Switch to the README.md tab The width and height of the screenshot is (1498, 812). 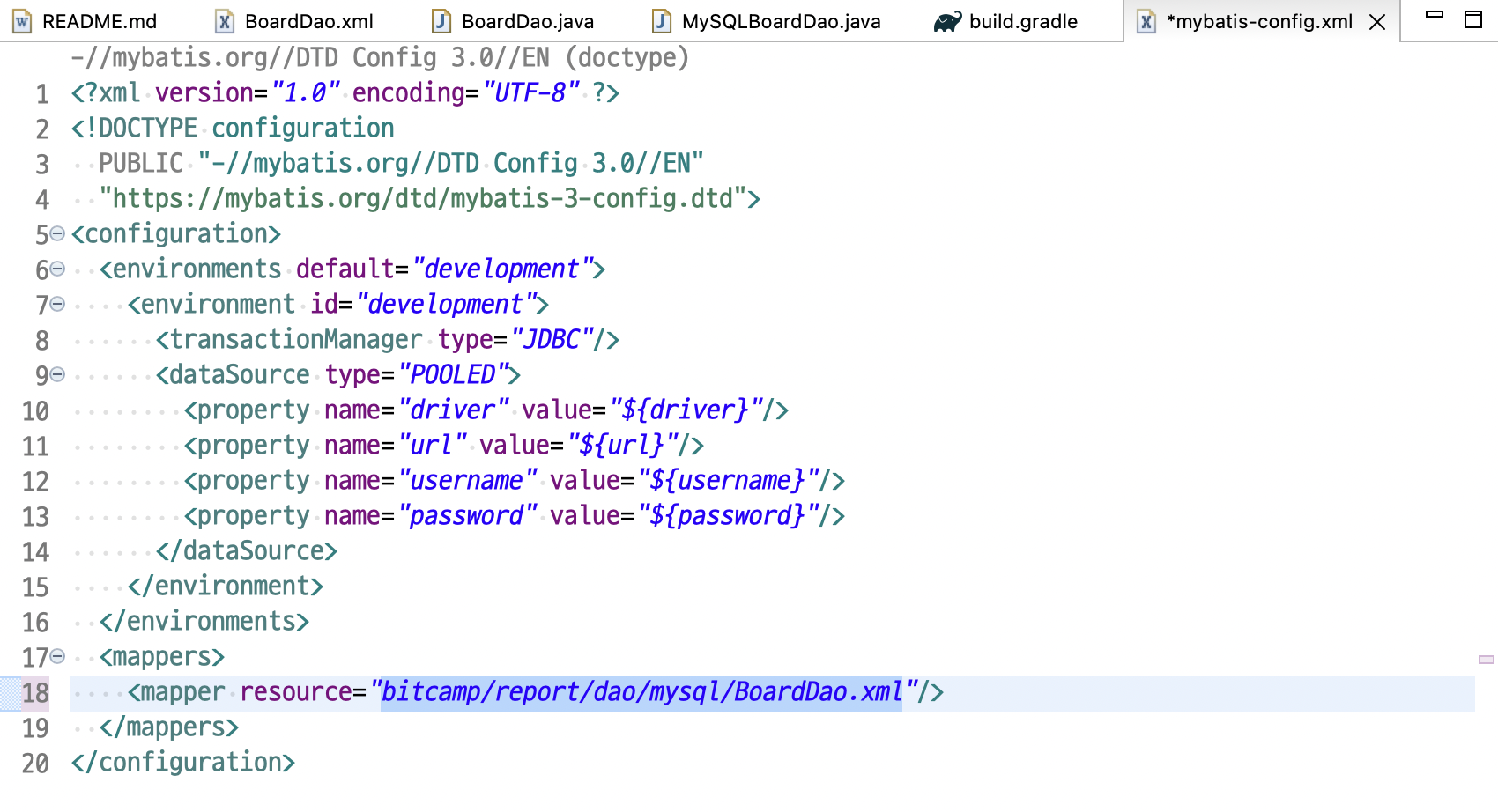tap(85, 21)
